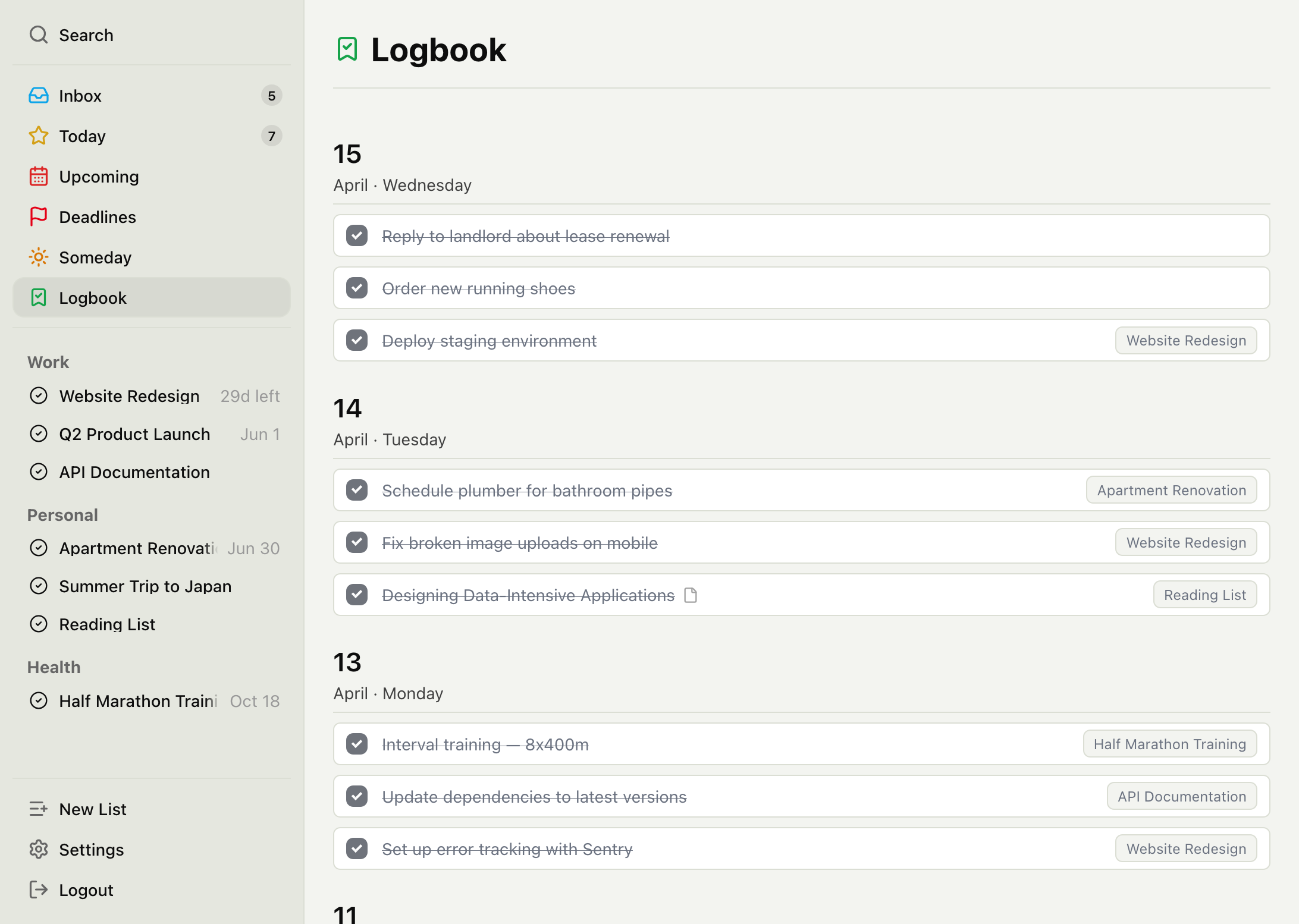This screenshot has height=924, width=1299.
Task: Click the Q2 Product Launch circle icon
Action: coord(39,434)
